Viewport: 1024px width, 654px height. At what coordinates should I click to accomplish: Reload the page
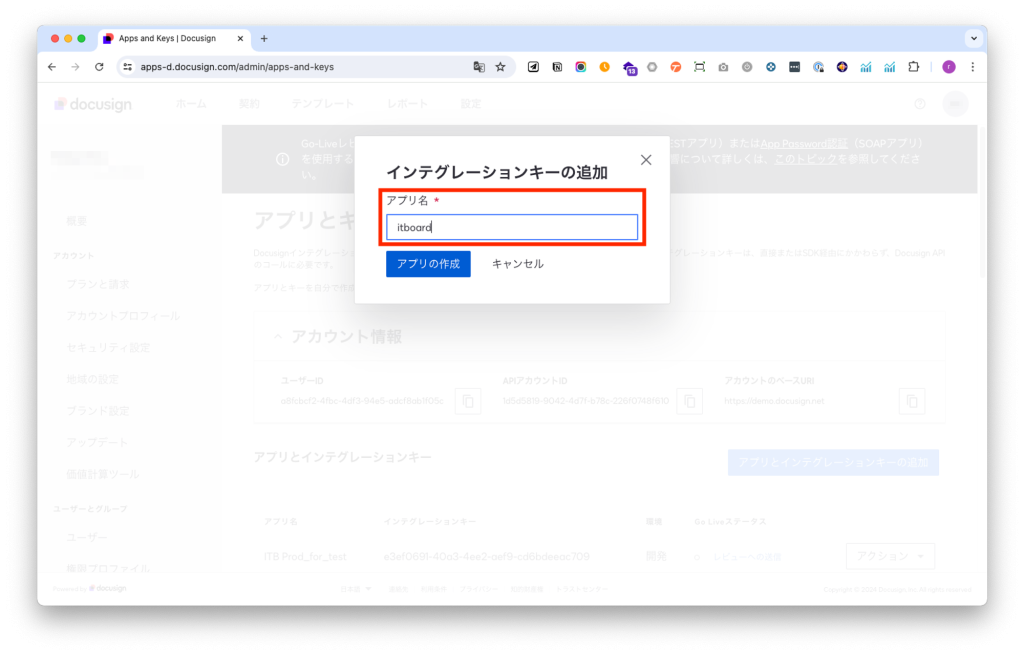click(99, 67)
